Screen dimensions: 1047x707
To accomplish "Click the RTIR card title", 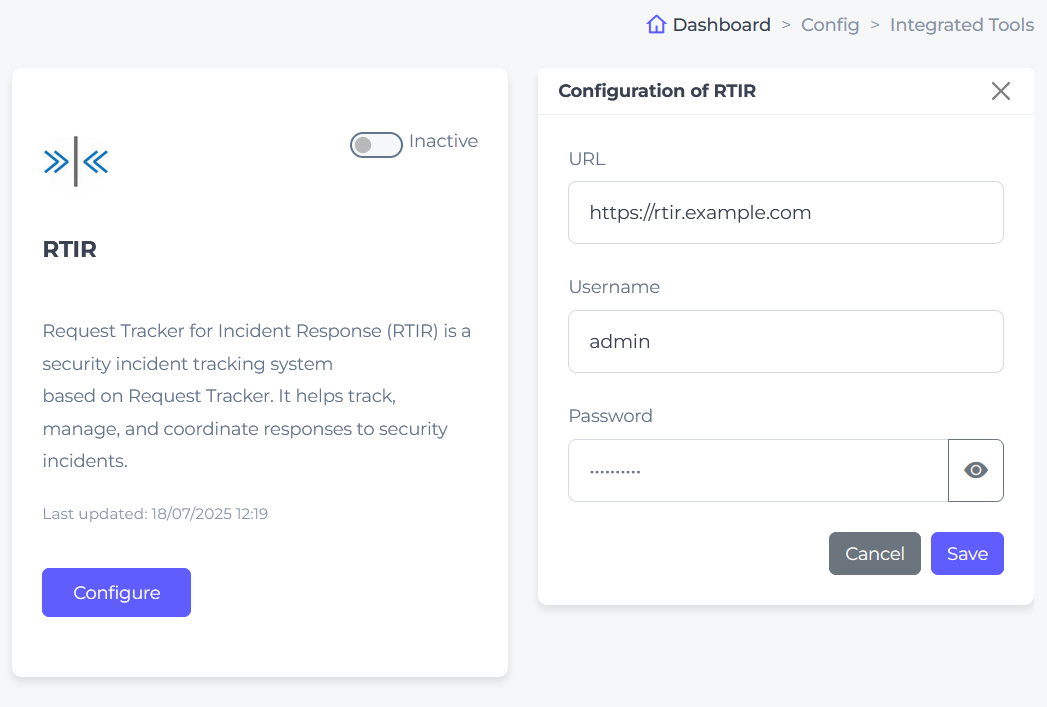I will point(69,249).
